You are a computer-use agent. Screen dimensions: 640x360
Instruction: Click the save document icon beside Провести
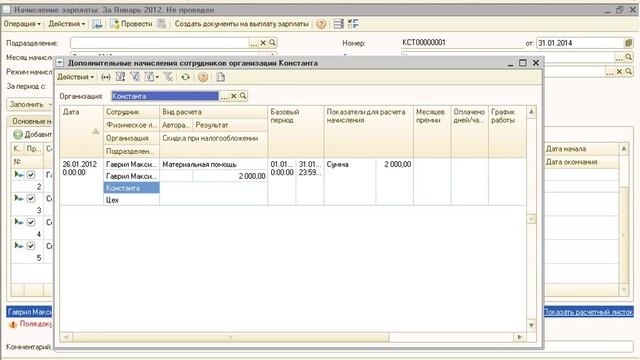97,24
